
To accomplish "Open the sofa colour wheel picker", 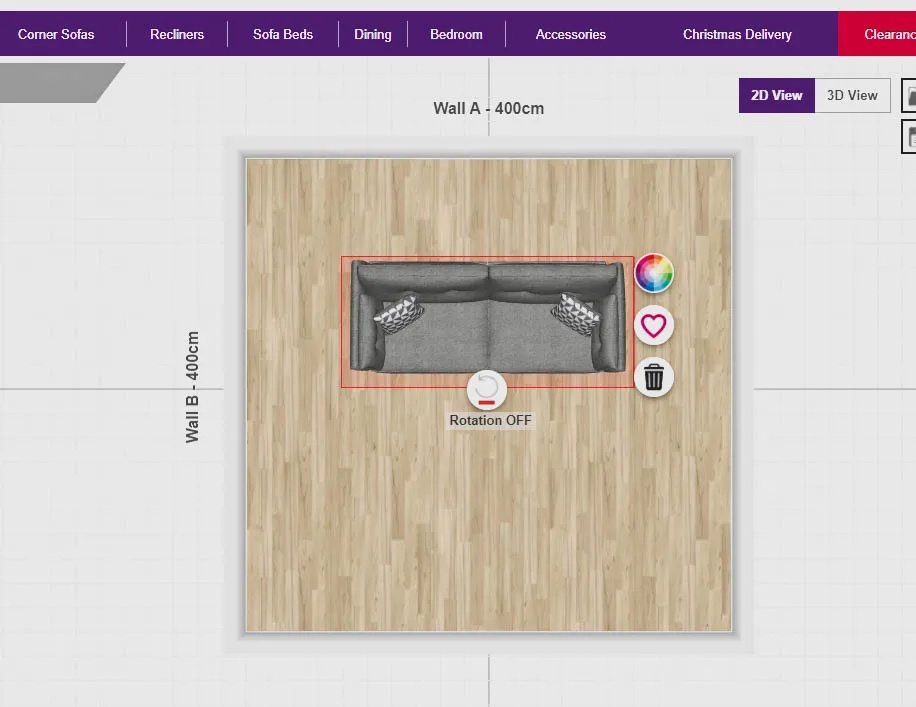I will [654, 273].
